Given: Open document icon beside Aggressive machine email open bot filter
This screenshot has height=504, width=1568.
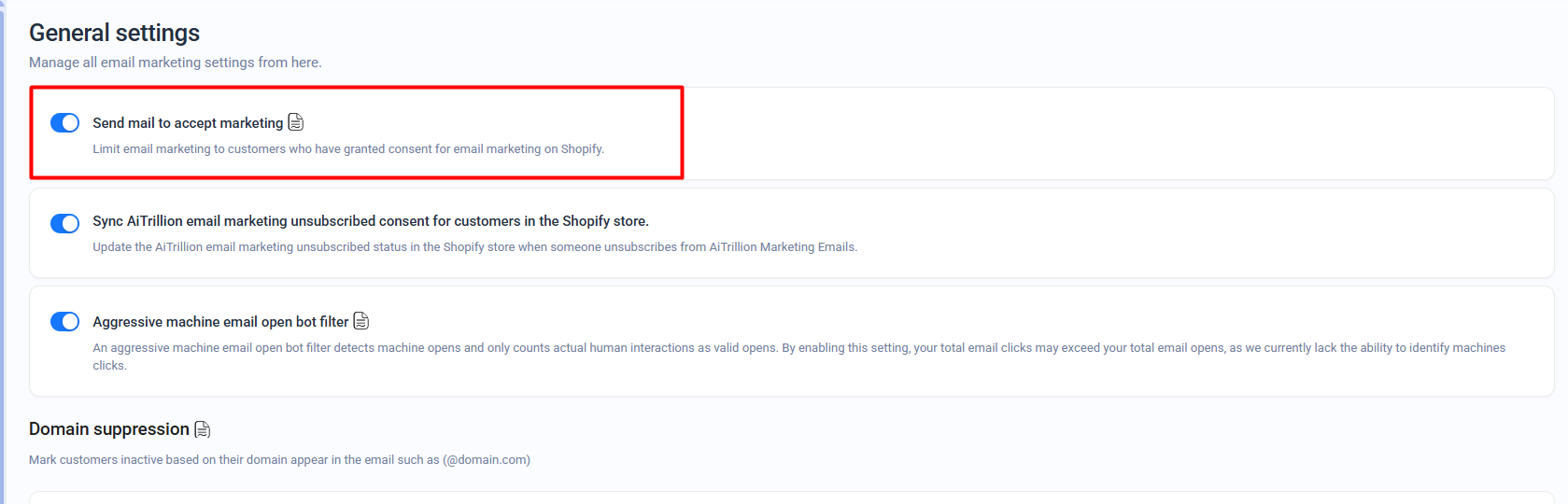Looking at the screenshot, I should click(361, 321).
